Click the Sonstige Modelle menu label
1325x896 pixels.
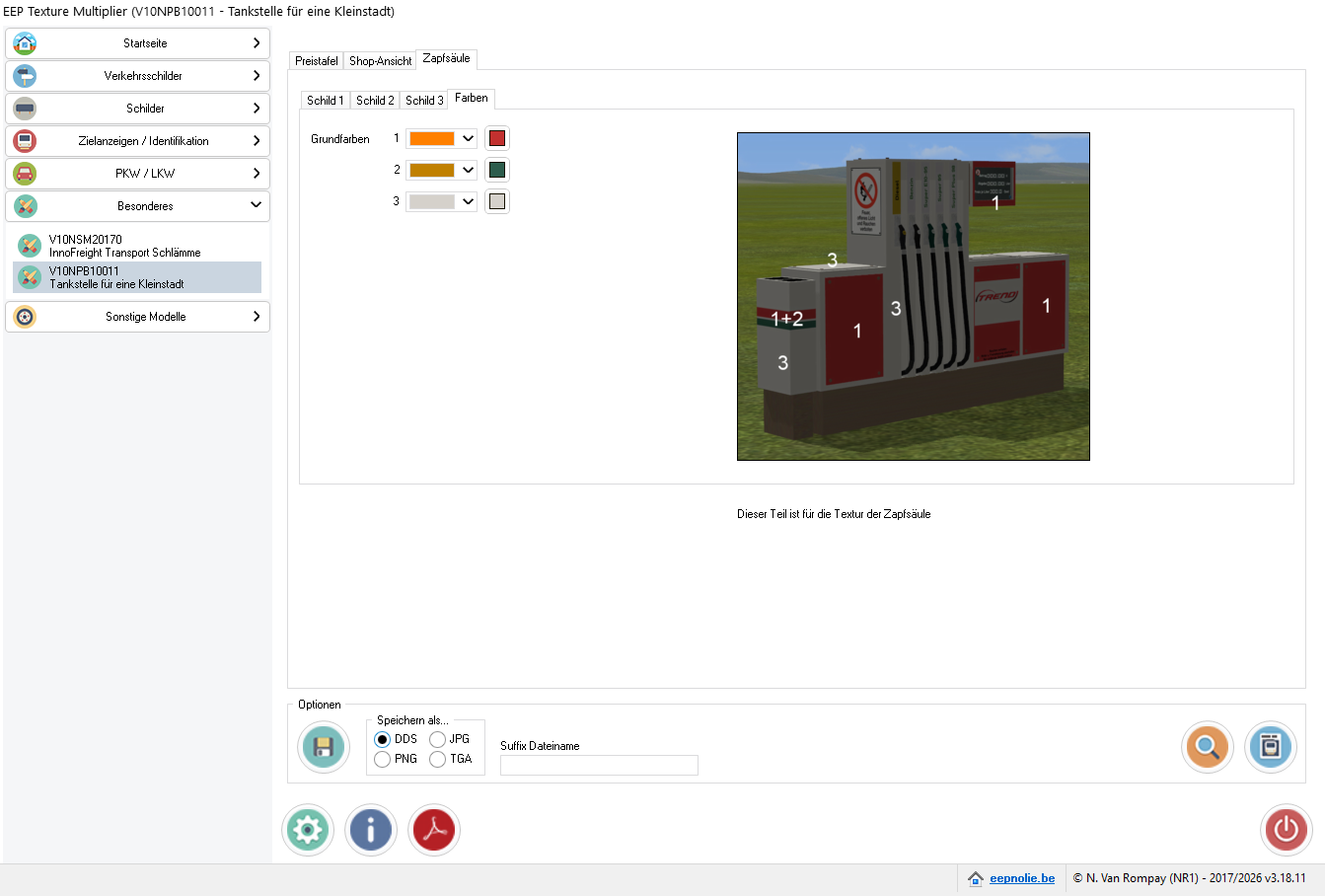(x=146, y=317)
